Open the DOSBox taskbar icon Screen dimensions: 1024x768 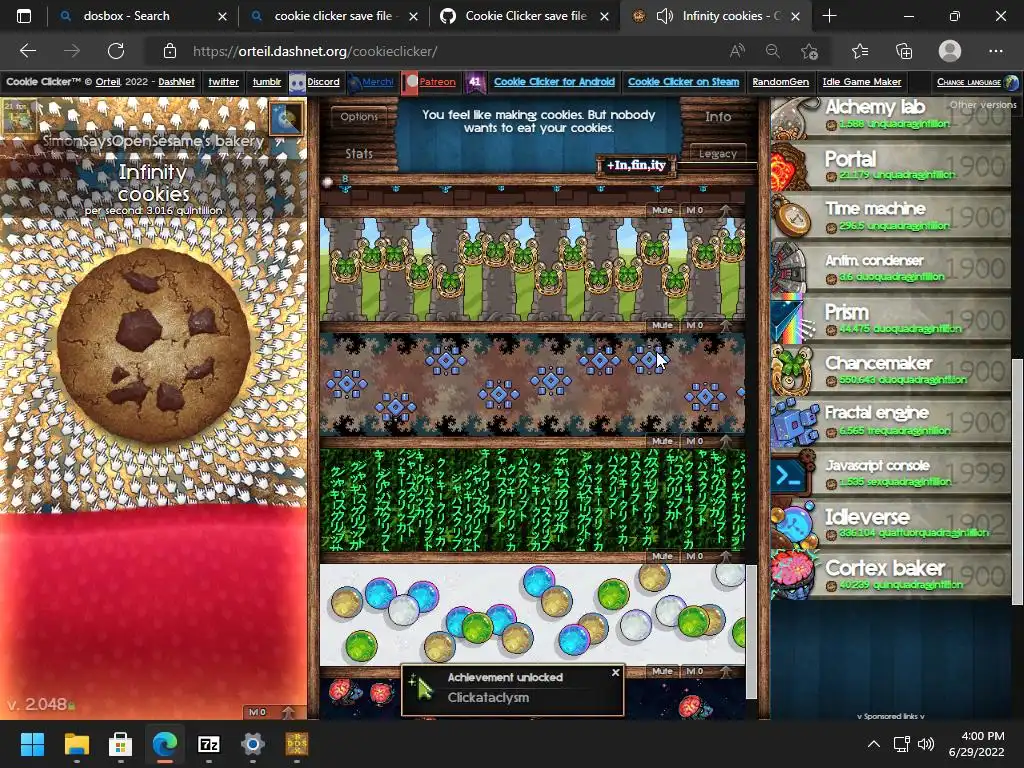[x=296, y=744]
